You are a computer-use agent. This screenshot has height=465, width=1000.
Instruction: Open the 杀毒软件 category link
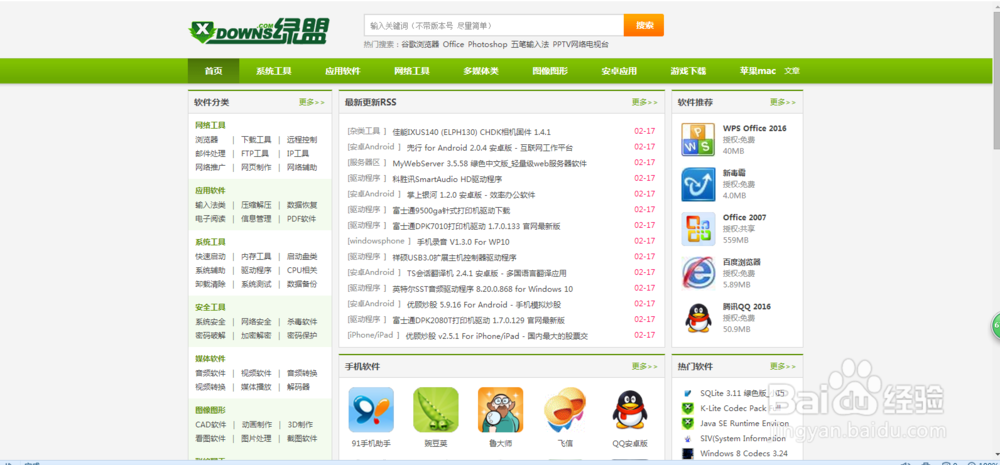click(302, 322)
